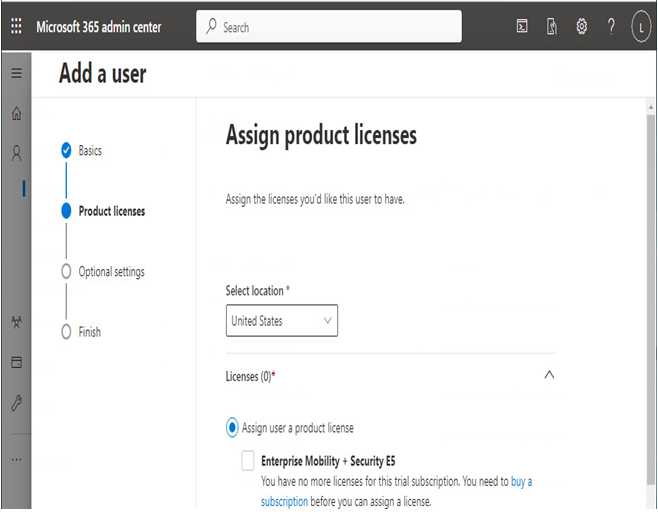The image size is (658, 514).
Task: Go back to the Basics step
Action: (x=90, y=150)
